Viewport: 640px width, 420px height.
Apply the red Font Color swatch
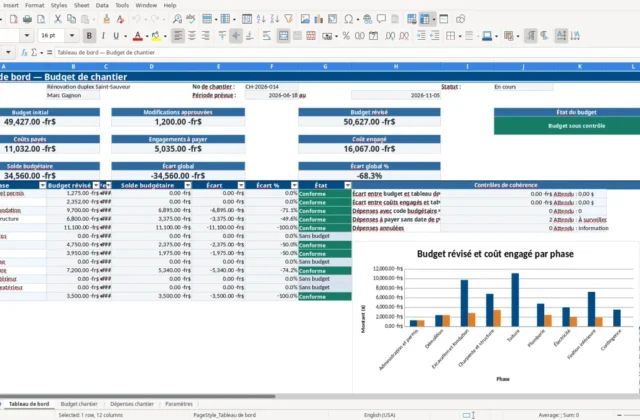[138, 36]
